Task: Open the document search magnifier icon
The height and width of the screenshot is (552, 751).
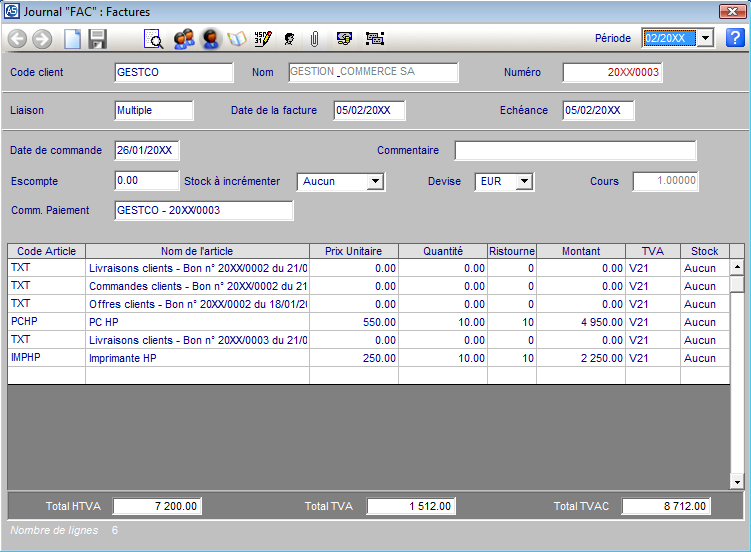Action: click(154, 39)
